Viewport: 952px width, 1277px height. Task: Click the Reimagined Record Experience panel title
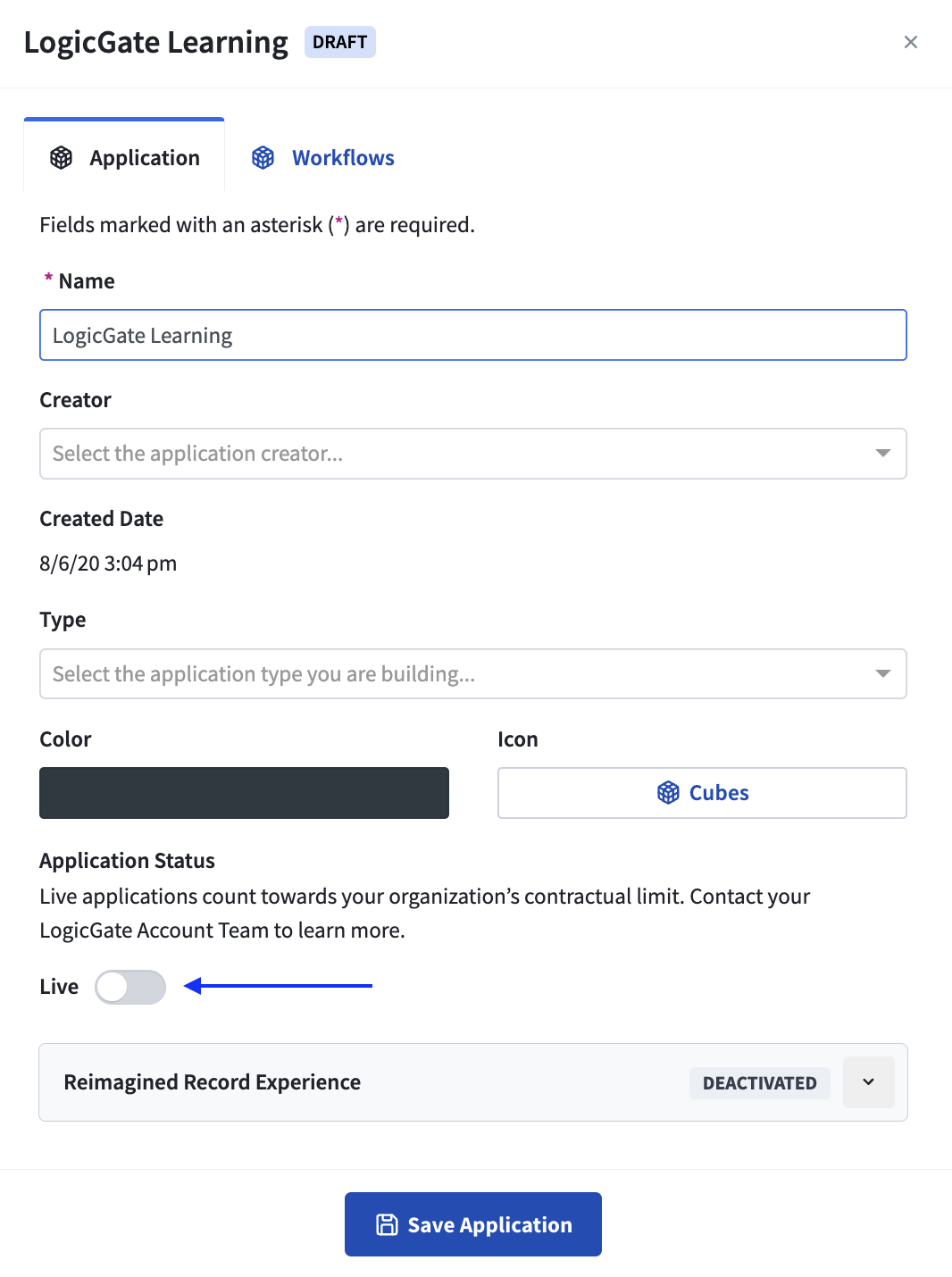213,1082
